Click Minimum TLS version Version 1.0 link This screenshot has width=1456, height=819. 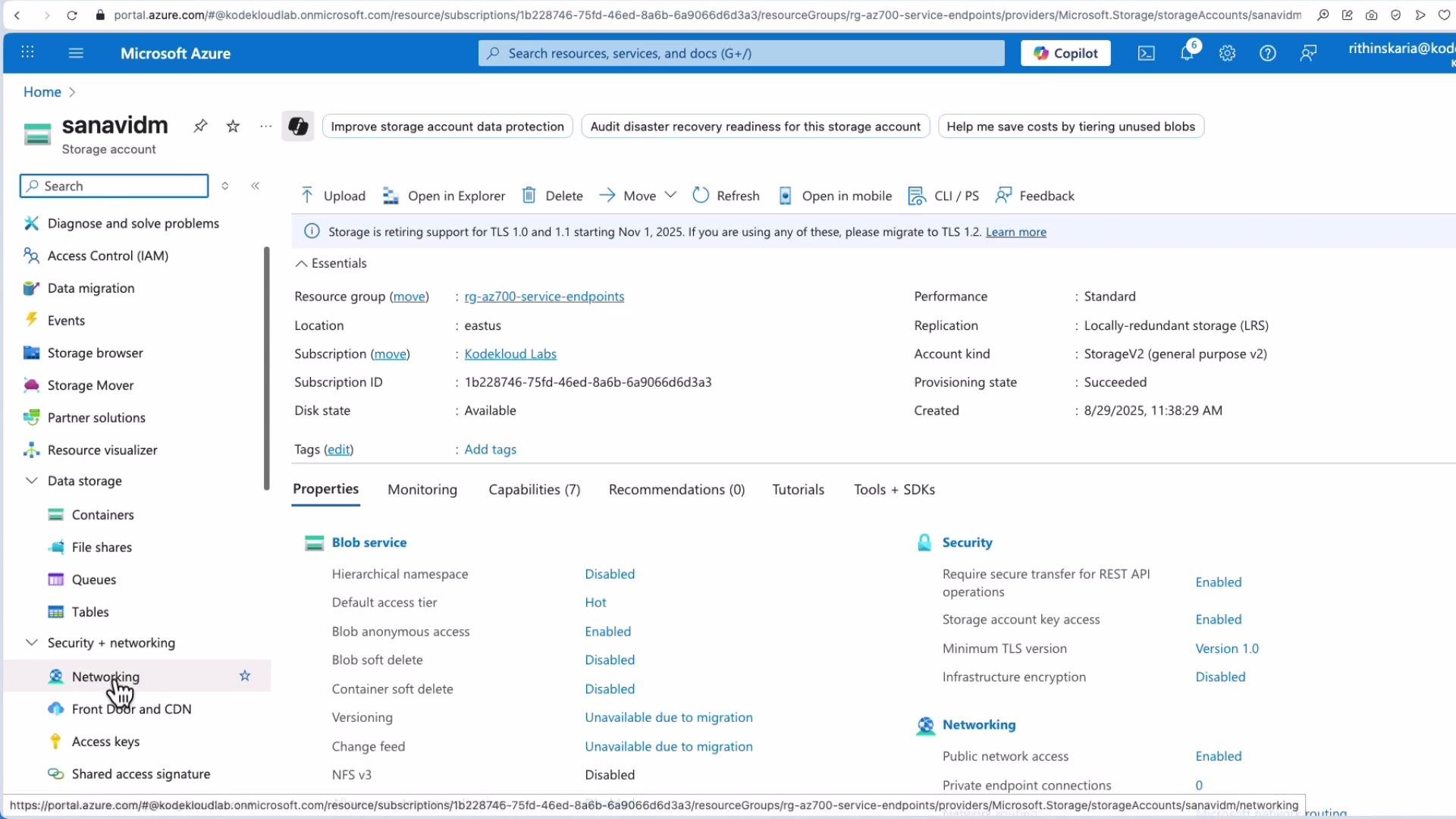(x=1227, y=648)
